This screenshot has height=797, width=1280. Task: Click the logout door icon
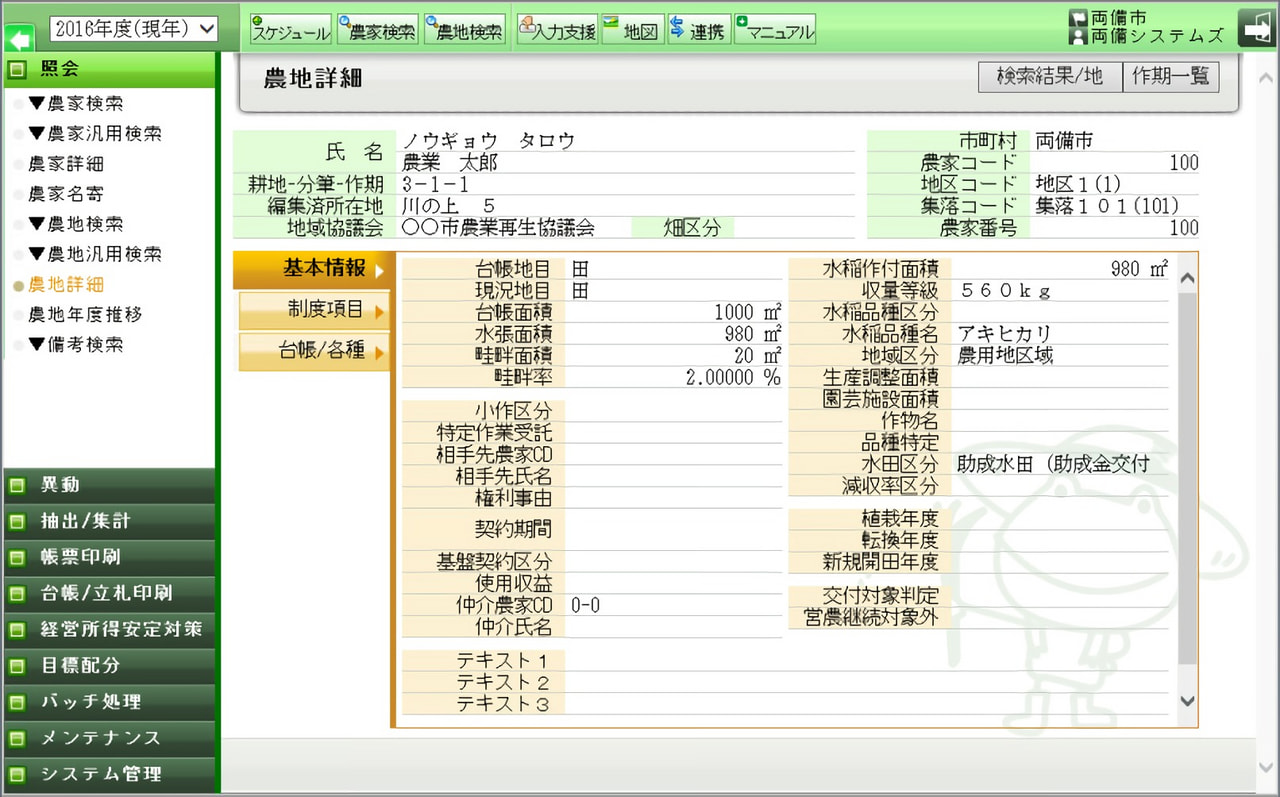(x=1256, y=28)
